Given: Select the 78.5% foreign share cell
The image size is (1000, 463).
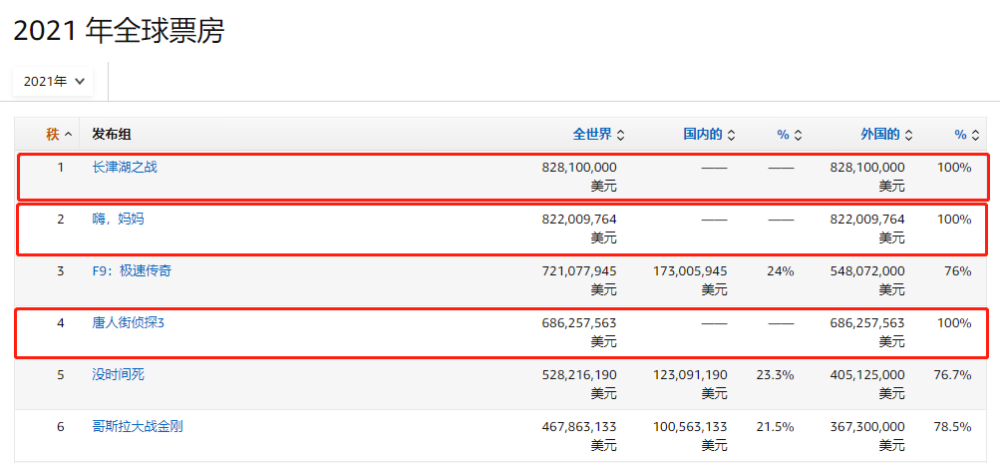Looking at the screenshot, I should [x=952, y=426].
